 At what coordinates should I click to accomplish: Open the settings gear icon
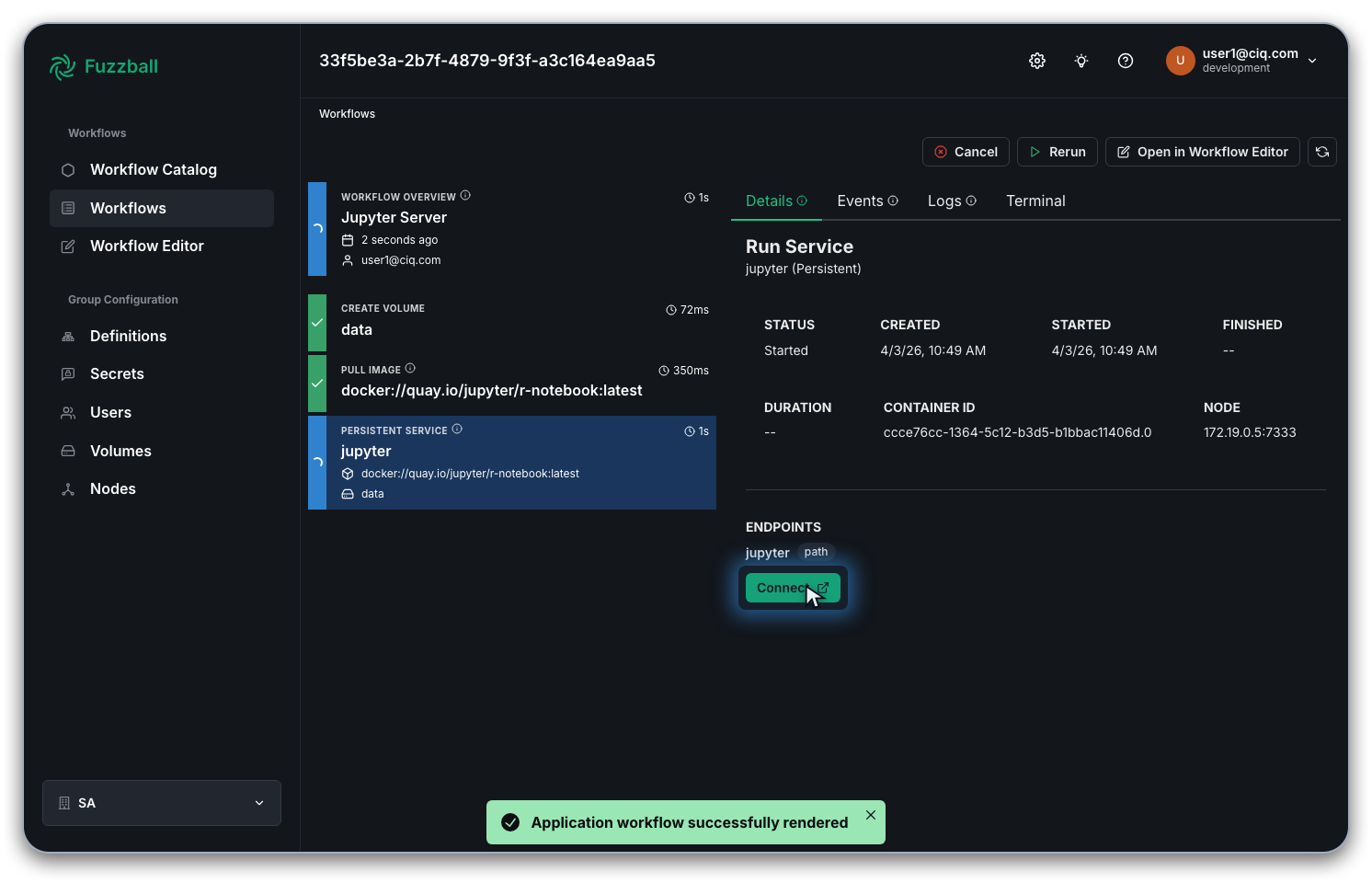[x=1036, y=61]
